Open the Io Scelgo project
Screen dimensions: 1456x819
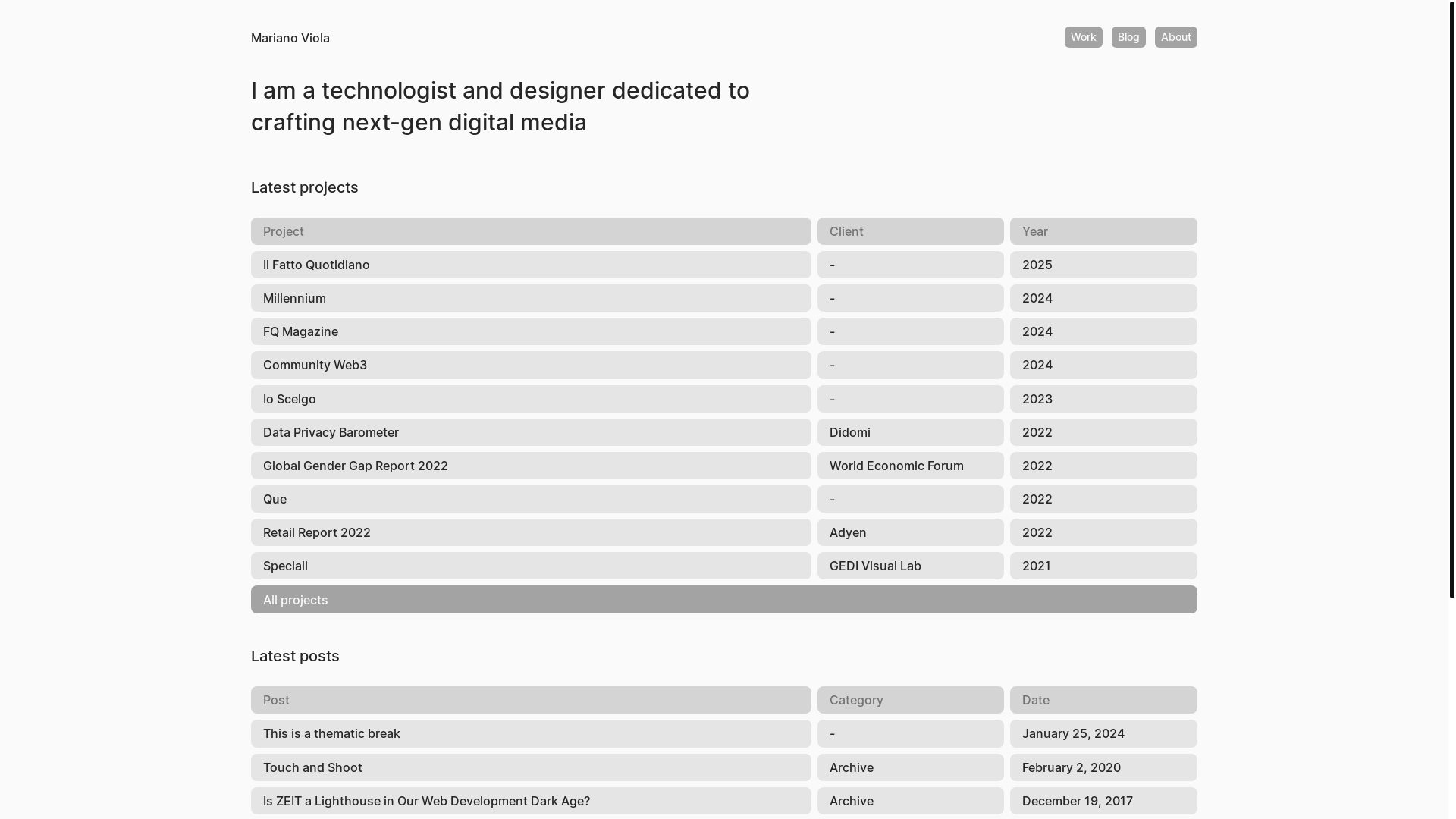tap(531, 399)
